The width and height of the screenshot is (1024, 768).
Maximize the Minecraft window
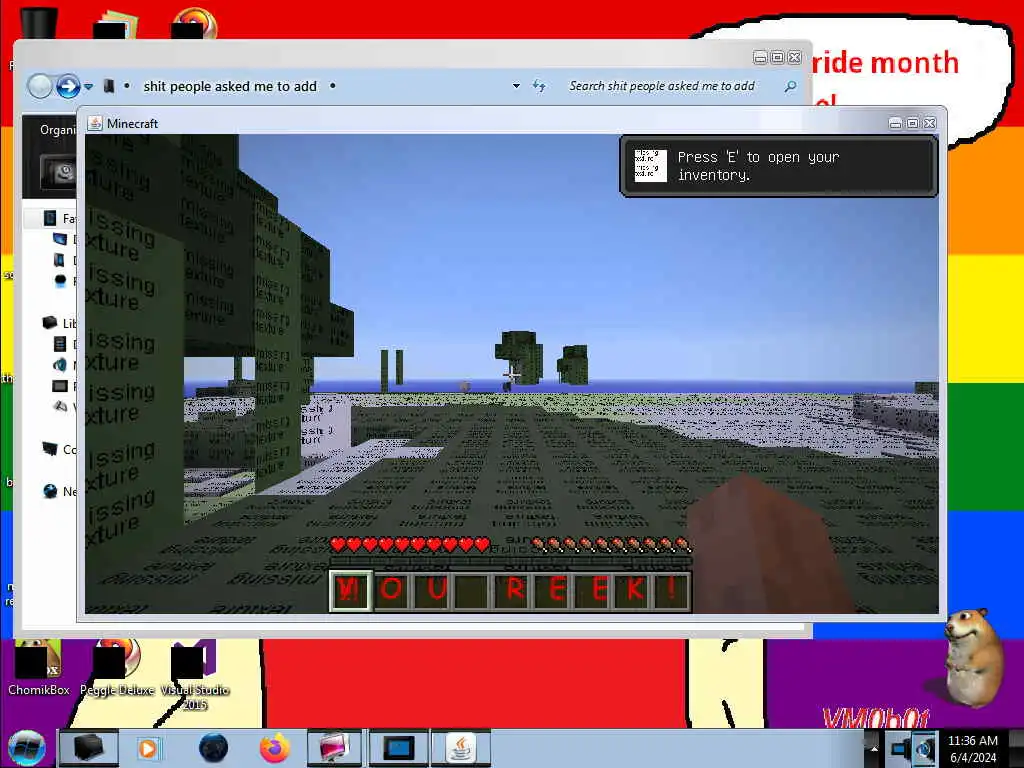click(912, 123)
